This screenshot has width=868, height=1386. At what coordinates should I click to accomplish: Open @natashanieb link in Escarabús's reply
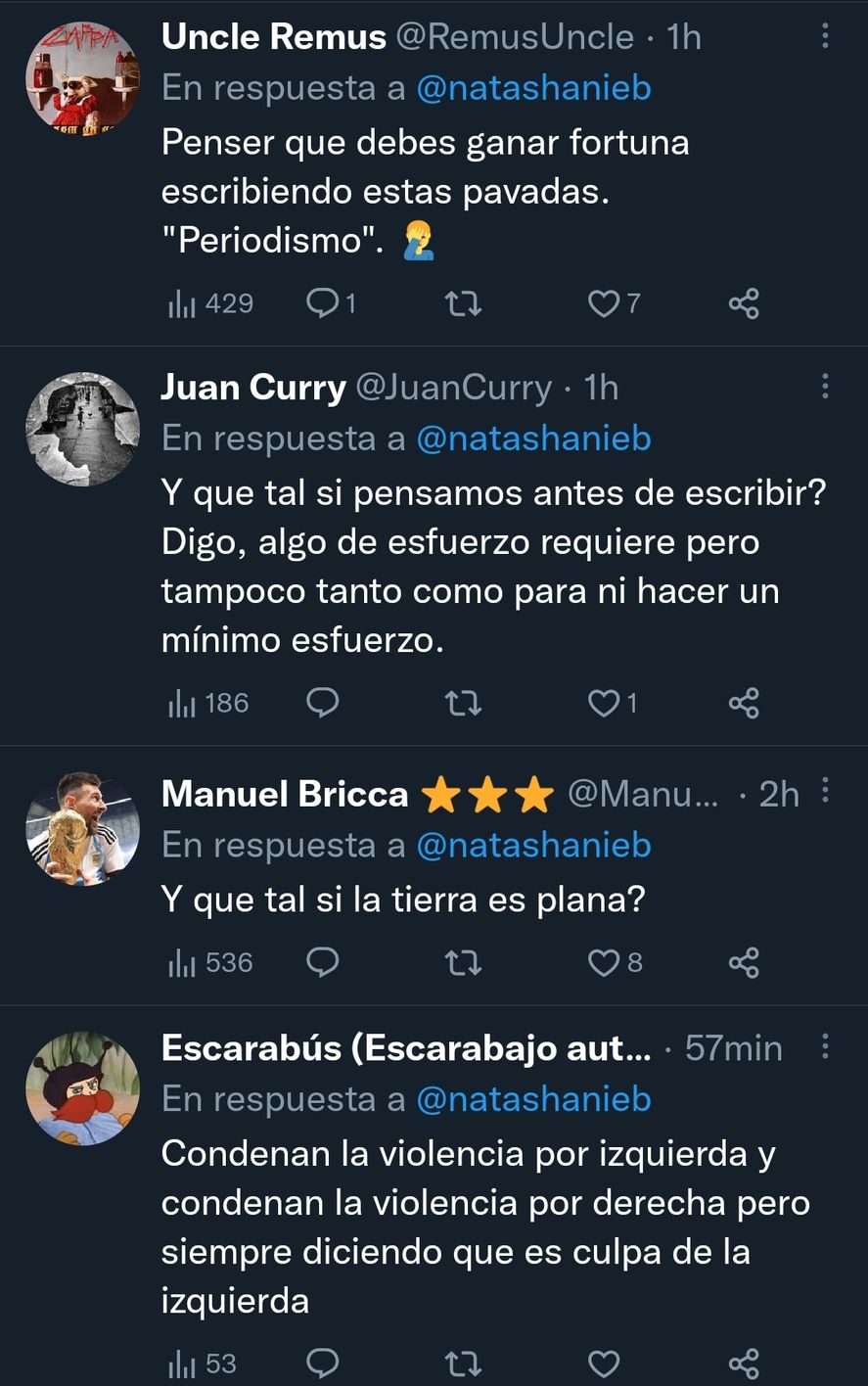coord(533,1099)
